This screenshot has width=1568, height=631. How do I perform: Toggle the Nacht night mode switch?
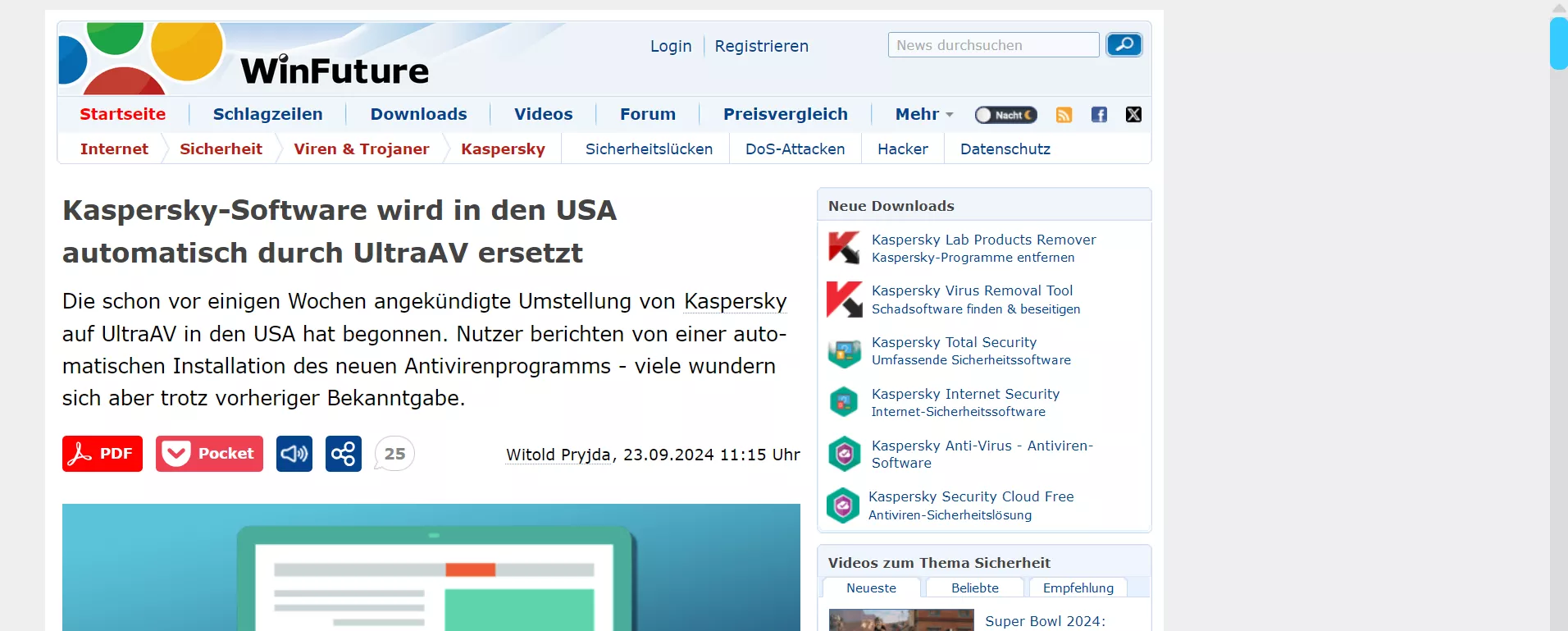pos(1005,115)
